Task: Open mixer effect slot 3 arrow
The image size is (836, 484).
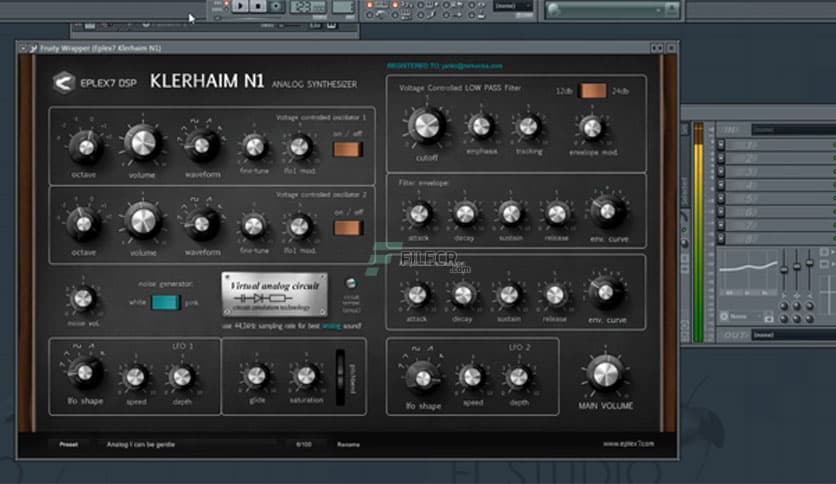Action: (x=721, y=172)
